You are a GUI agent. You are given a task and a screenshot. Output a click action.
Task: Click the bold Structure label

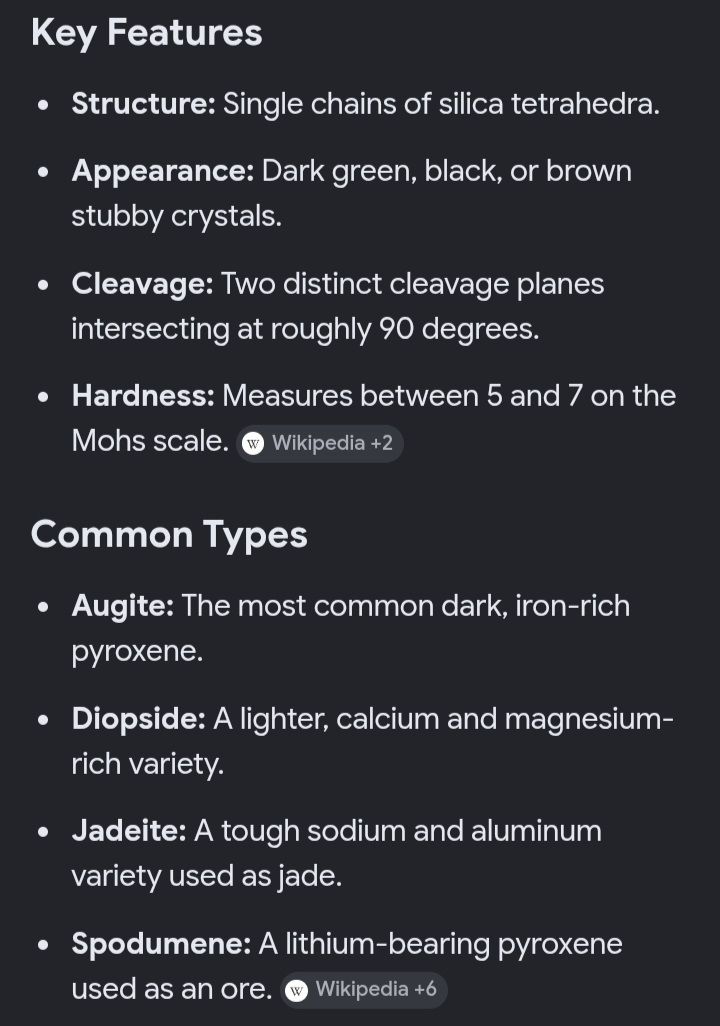pyautogui.click(x=143, y=104)
